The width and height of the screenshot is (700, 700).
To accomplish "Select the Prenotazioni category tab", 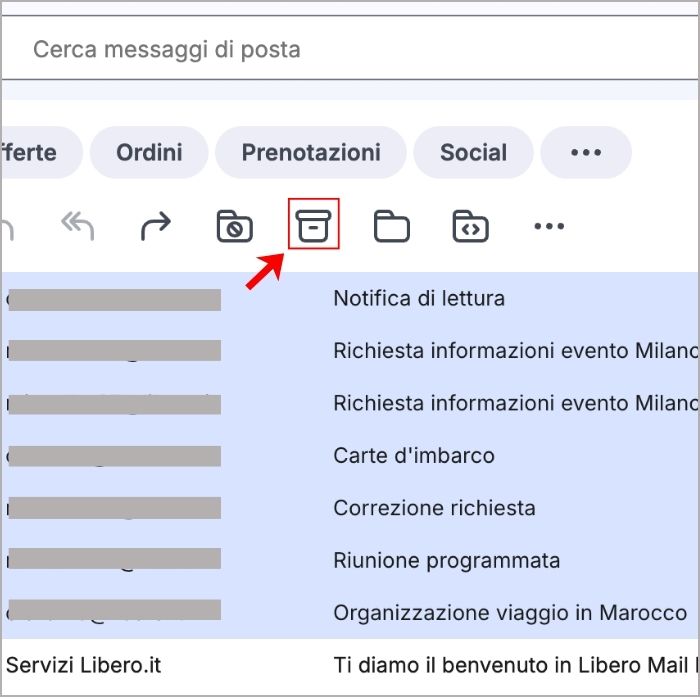I will coord(311,152).
